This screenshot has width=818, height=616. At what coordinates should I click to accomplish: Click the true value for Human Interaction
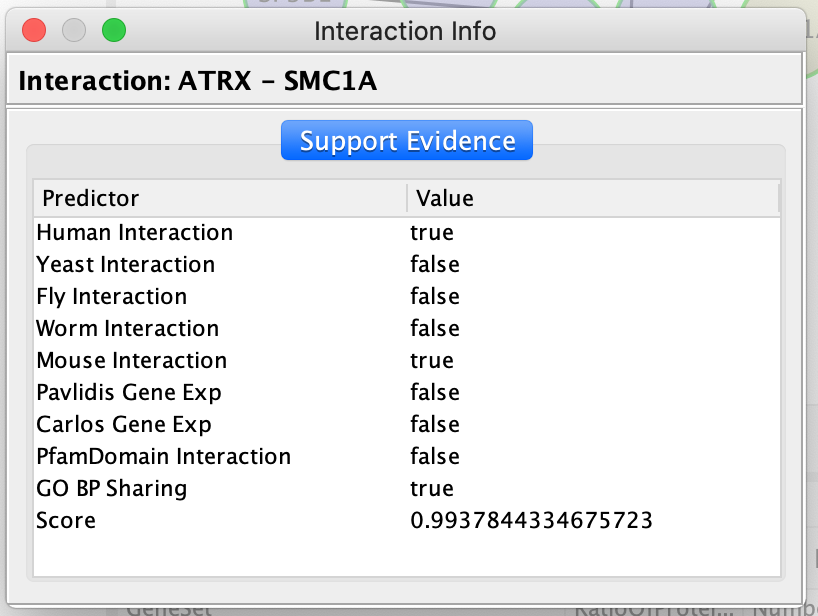431,233
